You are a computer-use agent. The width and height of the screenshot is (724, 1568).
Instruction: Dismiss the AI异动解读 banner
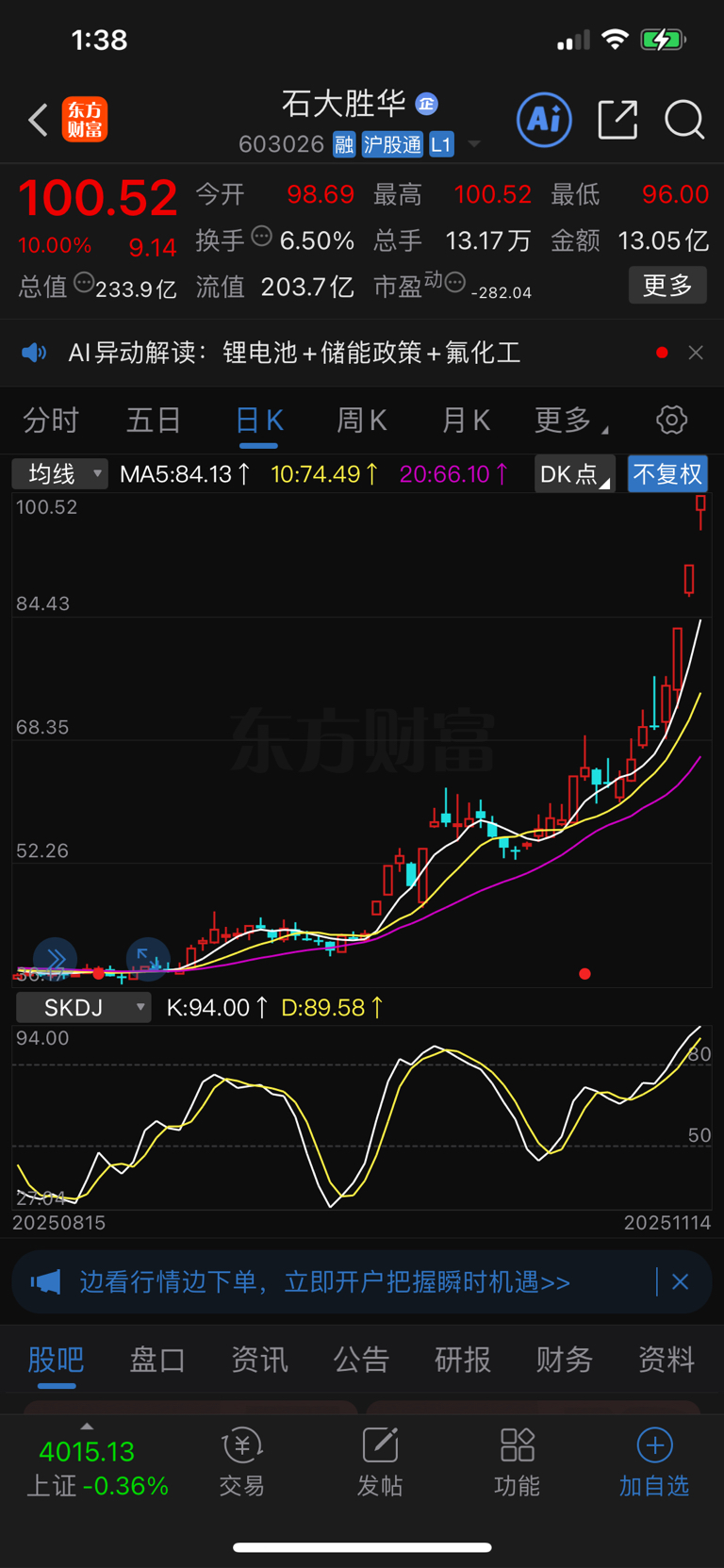[x=696, y=353]
